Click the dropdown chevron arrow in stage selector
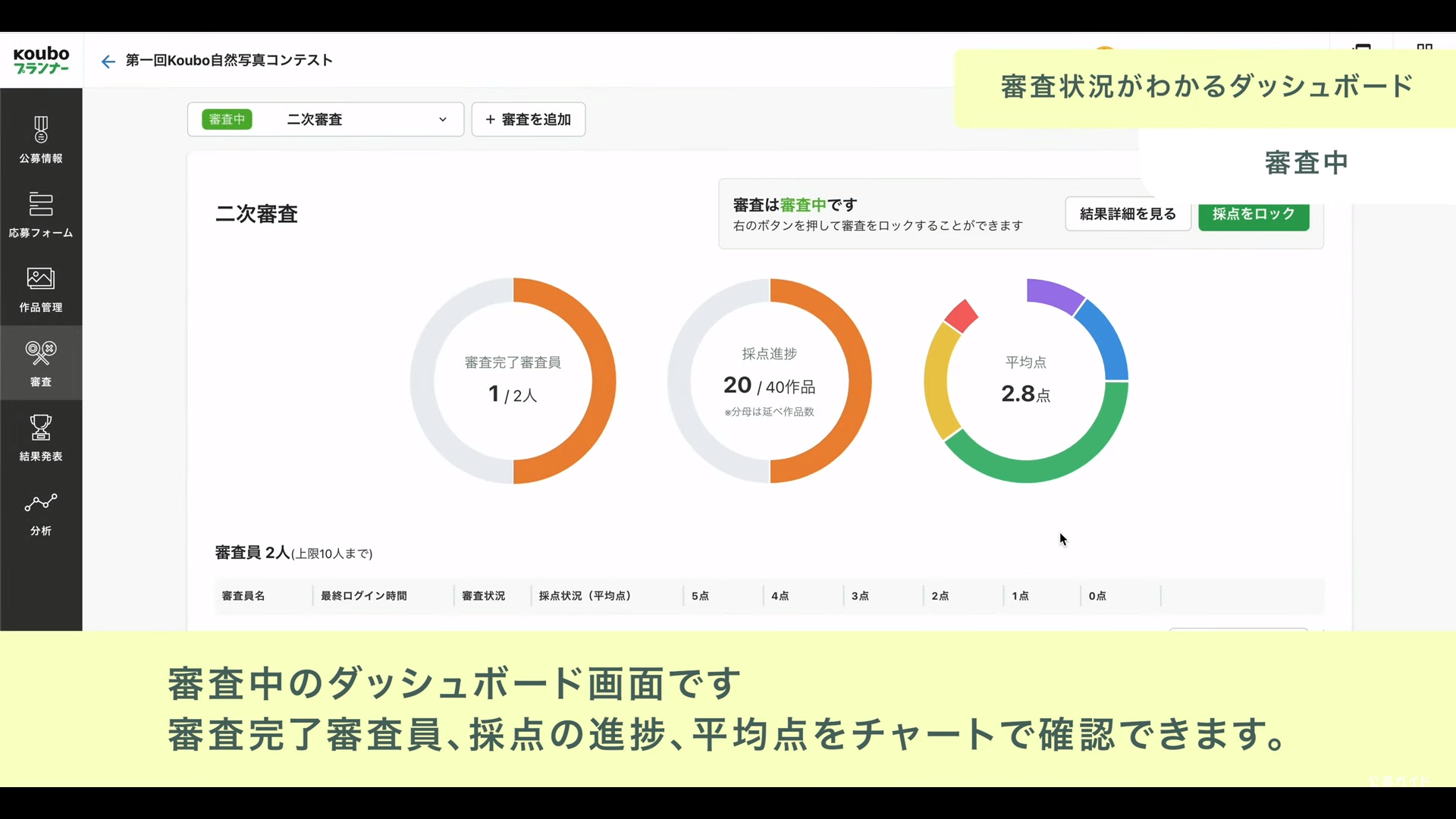The width and height of the screenshot is (1456, 819). point(443,120)
